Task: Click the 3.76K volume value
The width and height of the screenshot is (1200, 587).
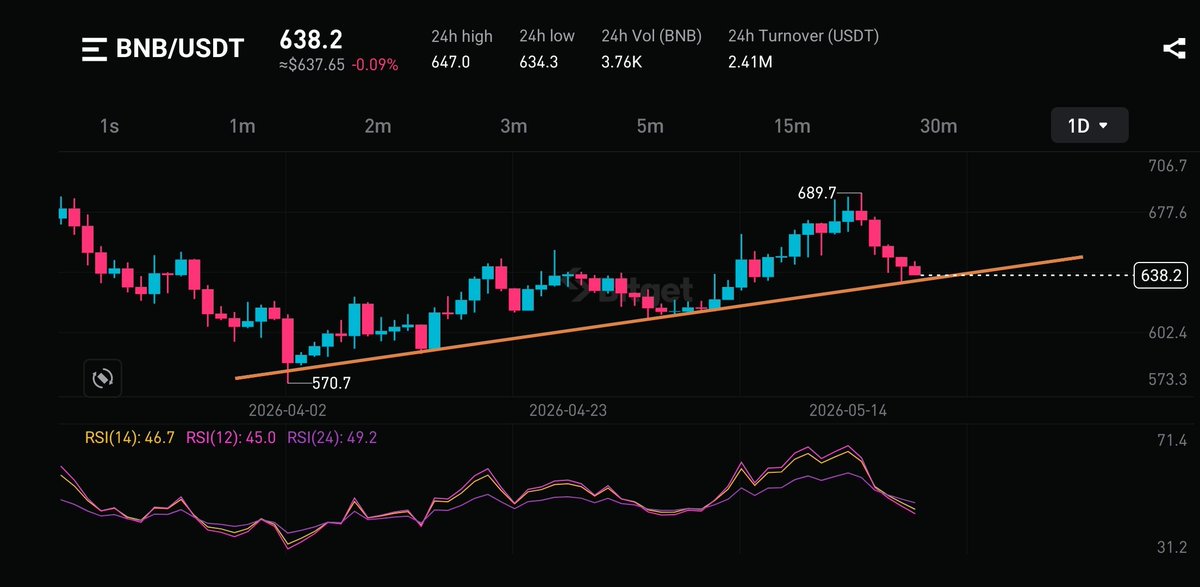Action: coord(623,62)
